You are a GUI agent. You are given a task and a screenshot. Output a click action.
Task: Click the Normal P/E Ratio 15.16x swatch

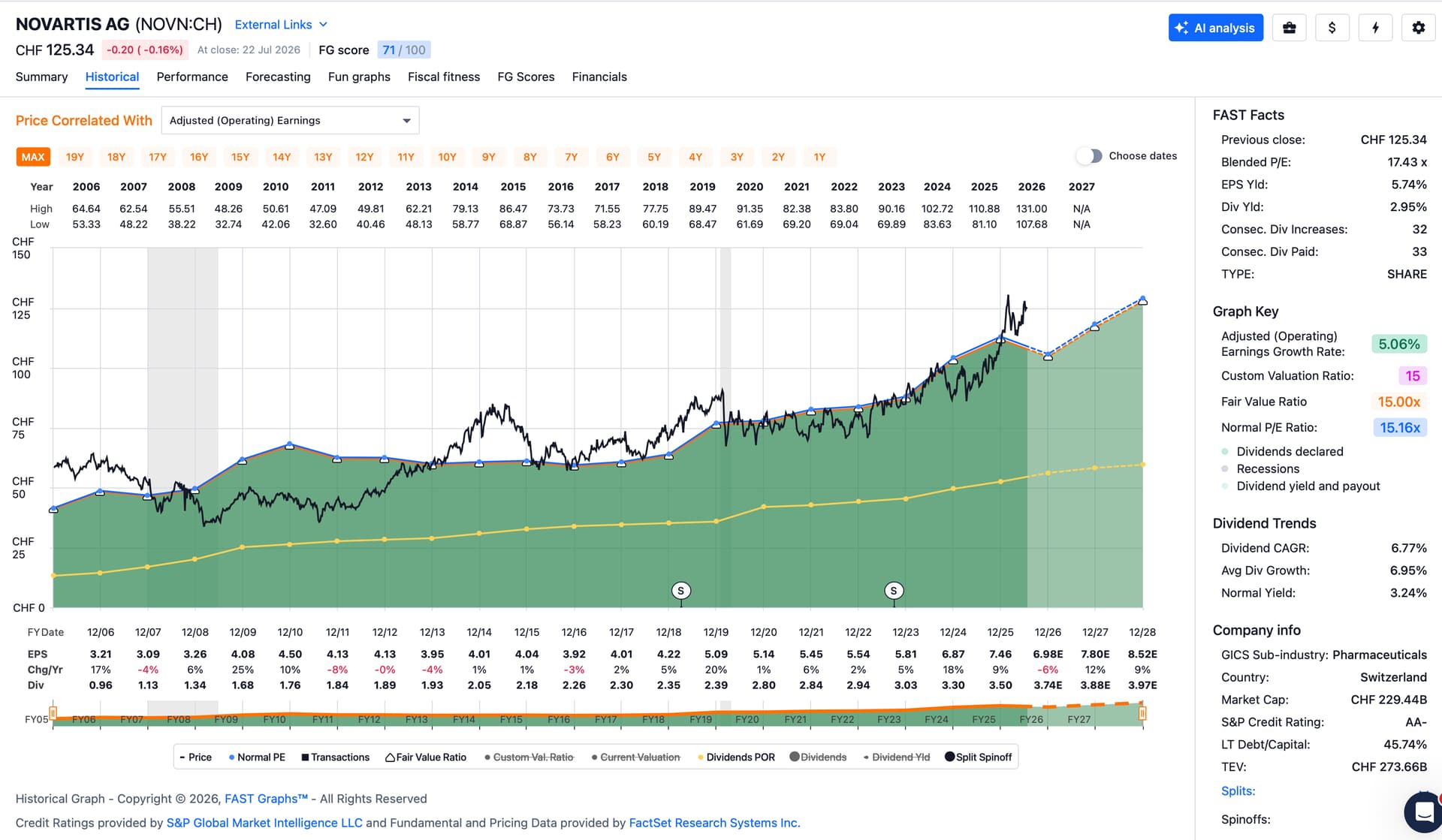pos(1400,428)
